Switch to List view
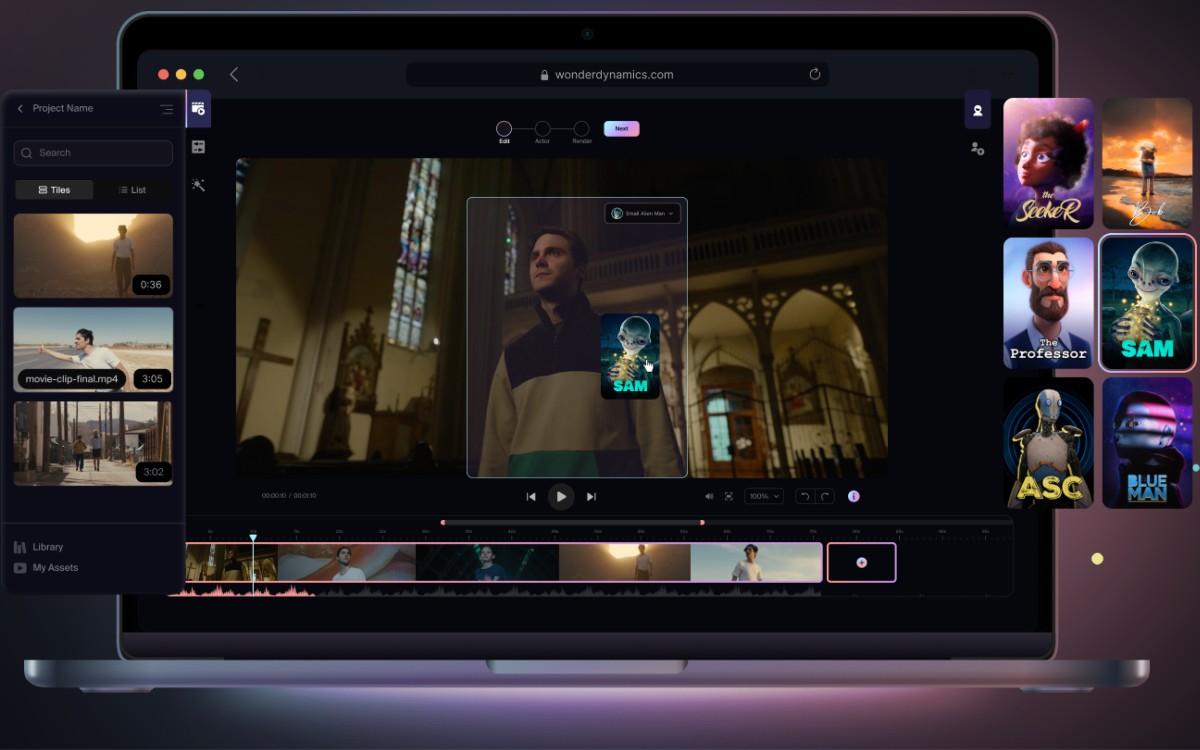1200x750 pixels. click(132, 190)
